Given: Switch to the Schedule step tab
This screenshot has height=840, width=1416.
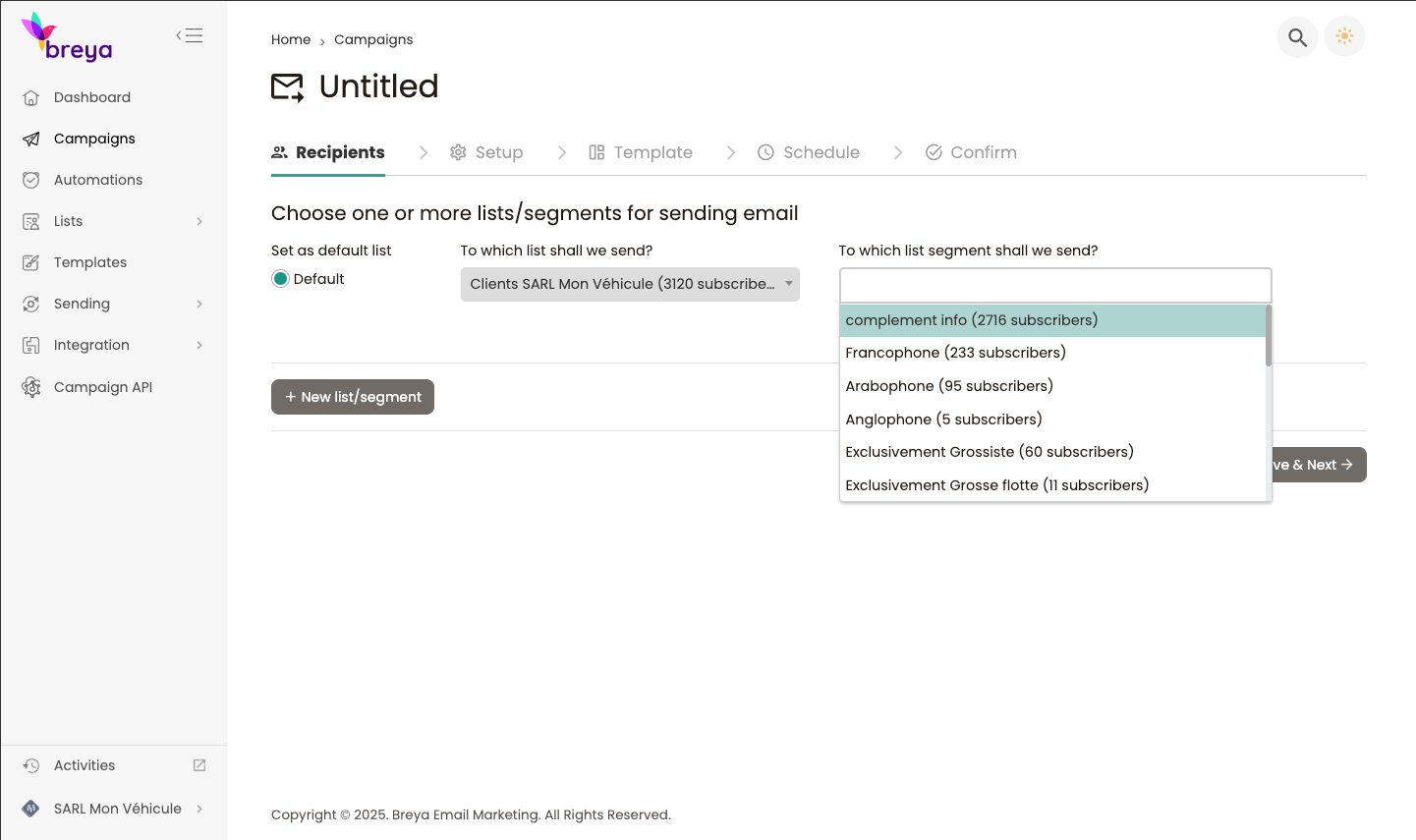Looking at the screenshot, I should (808, 152).
